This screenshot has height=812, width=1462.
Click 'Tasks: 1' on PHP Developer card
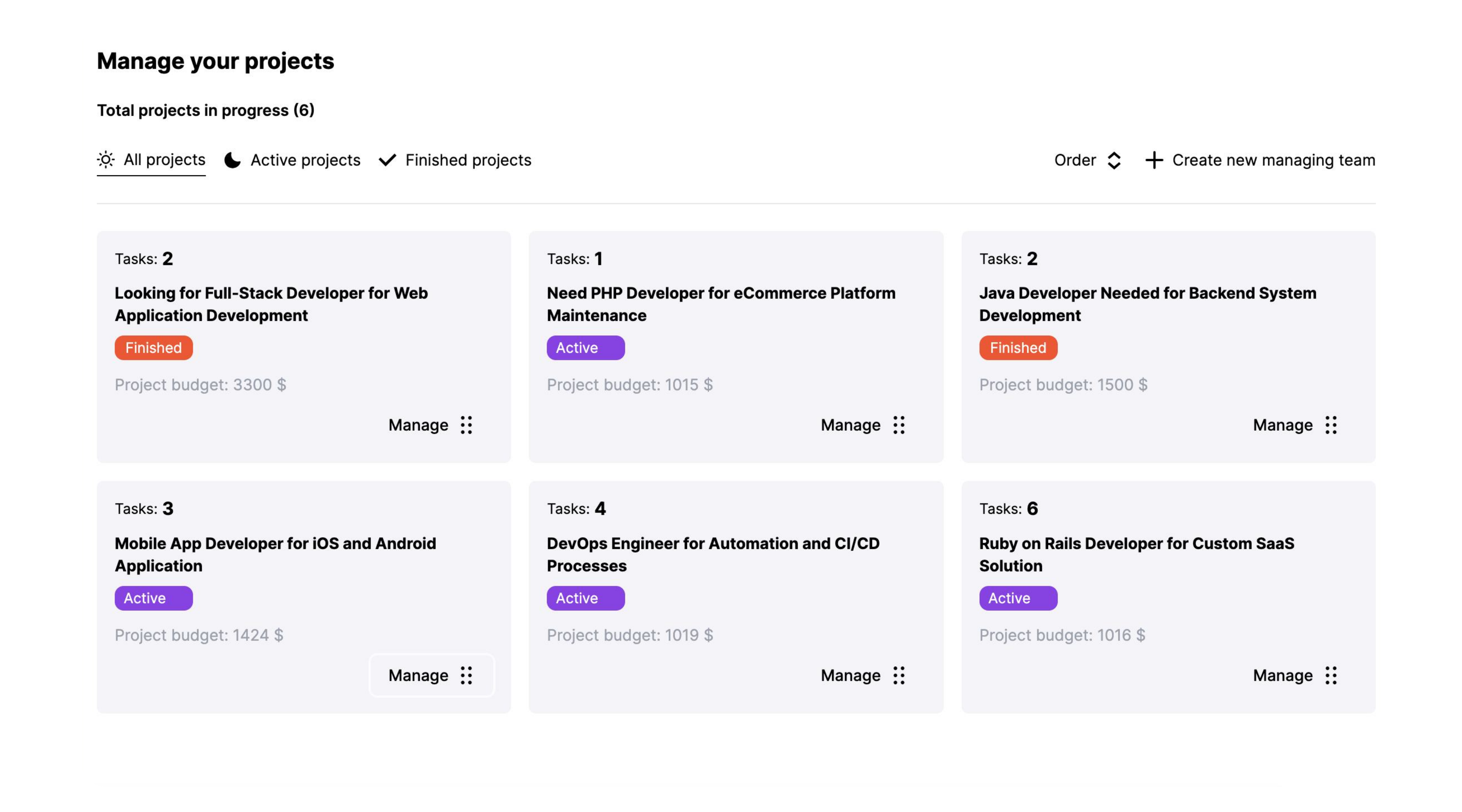click(x=575, y=259)
